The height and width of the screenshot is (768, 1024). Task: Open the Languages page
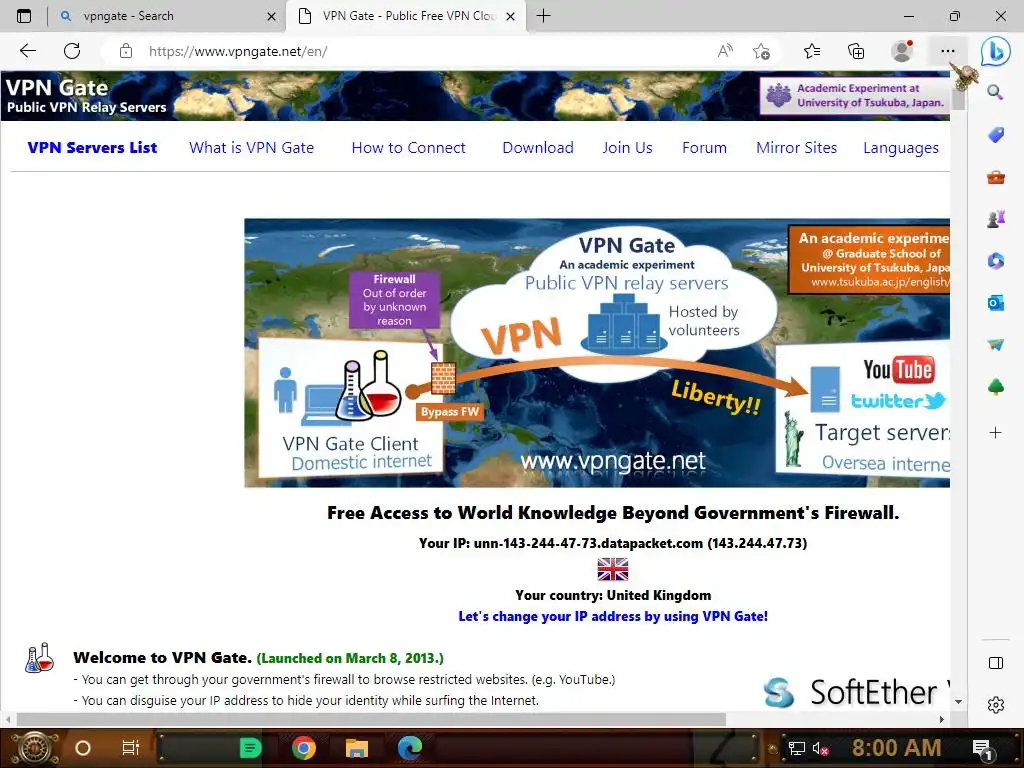tap(901, 148)
